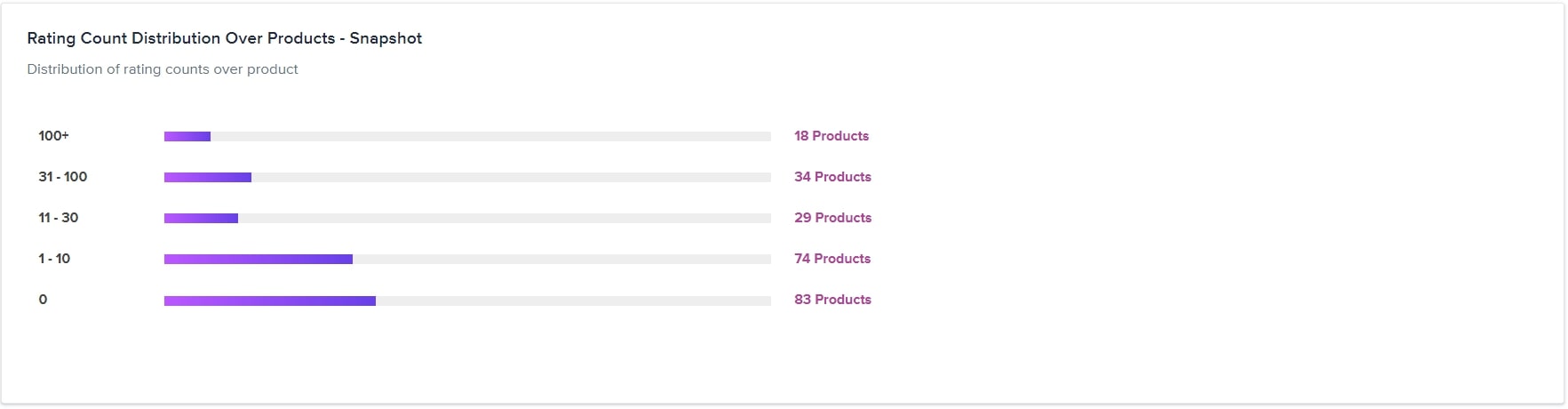The width and height of the screenshot is (1568, 409).
Task: Click the Rating Count Distribution Over Products title
Action: click(x=225, y=38)
